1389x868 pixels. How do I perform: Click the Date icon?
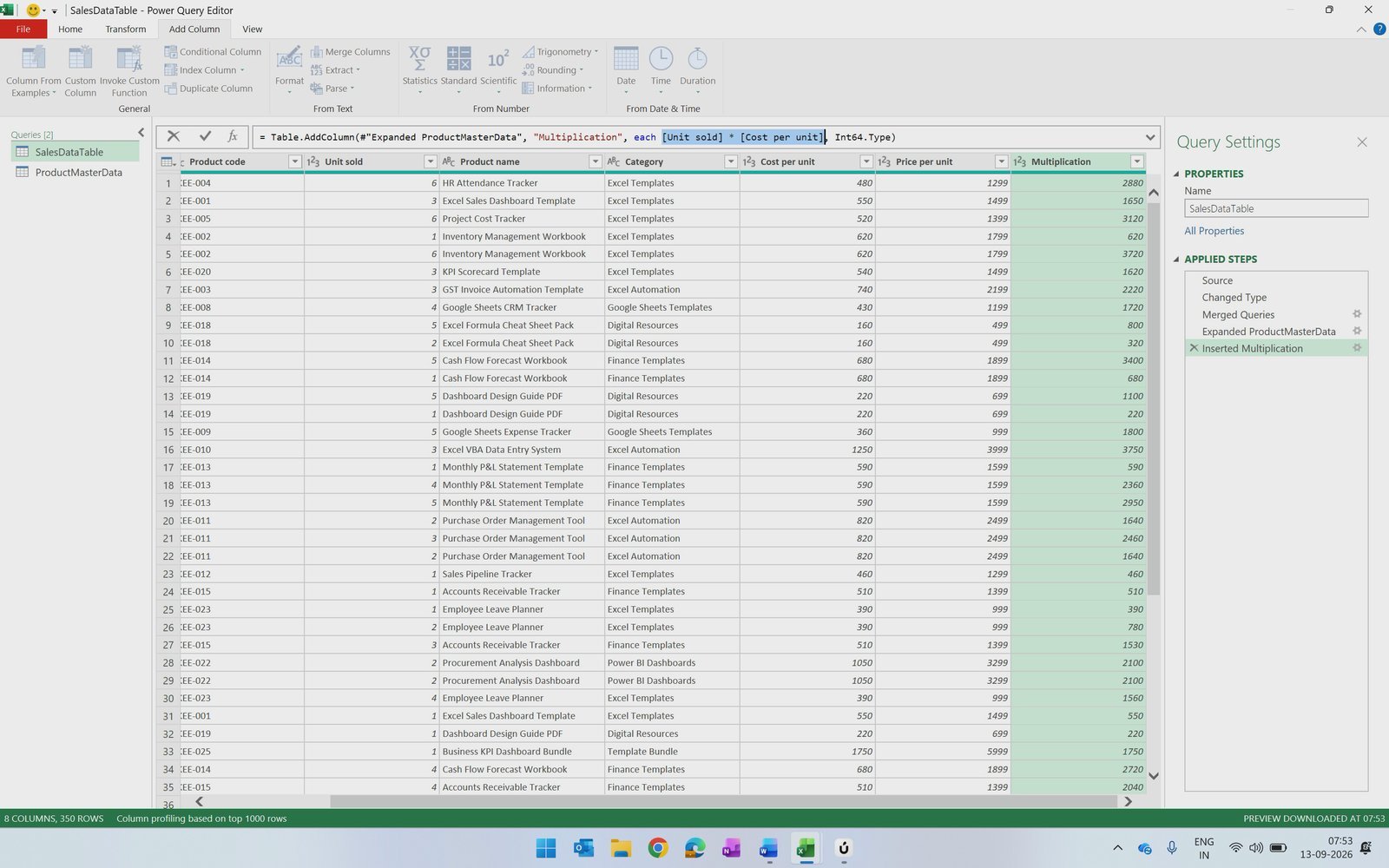626,59
